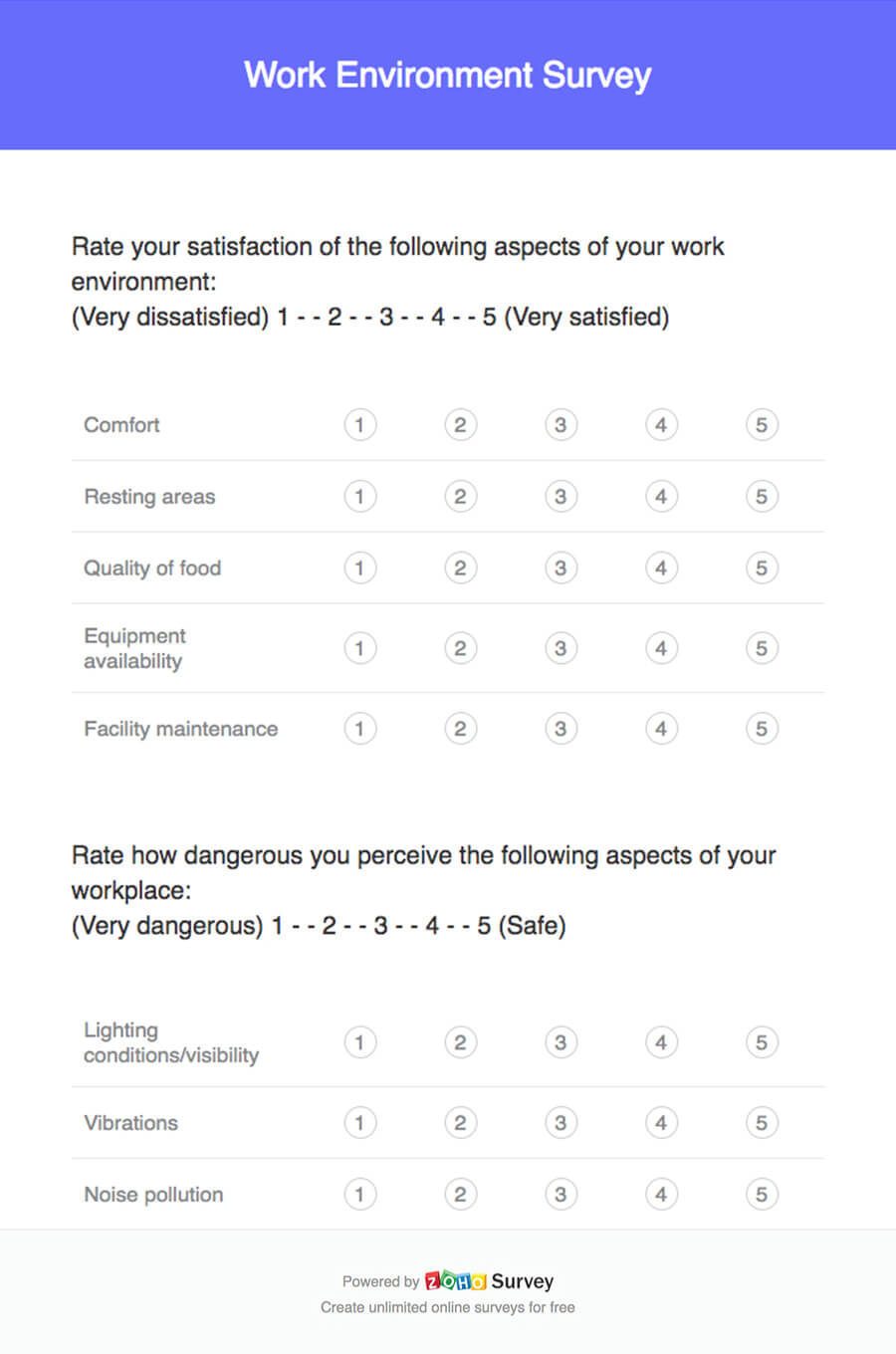Select rating 5 for Comfort
This screenshot has height=1354, width=896.
[x=762, y=425]
